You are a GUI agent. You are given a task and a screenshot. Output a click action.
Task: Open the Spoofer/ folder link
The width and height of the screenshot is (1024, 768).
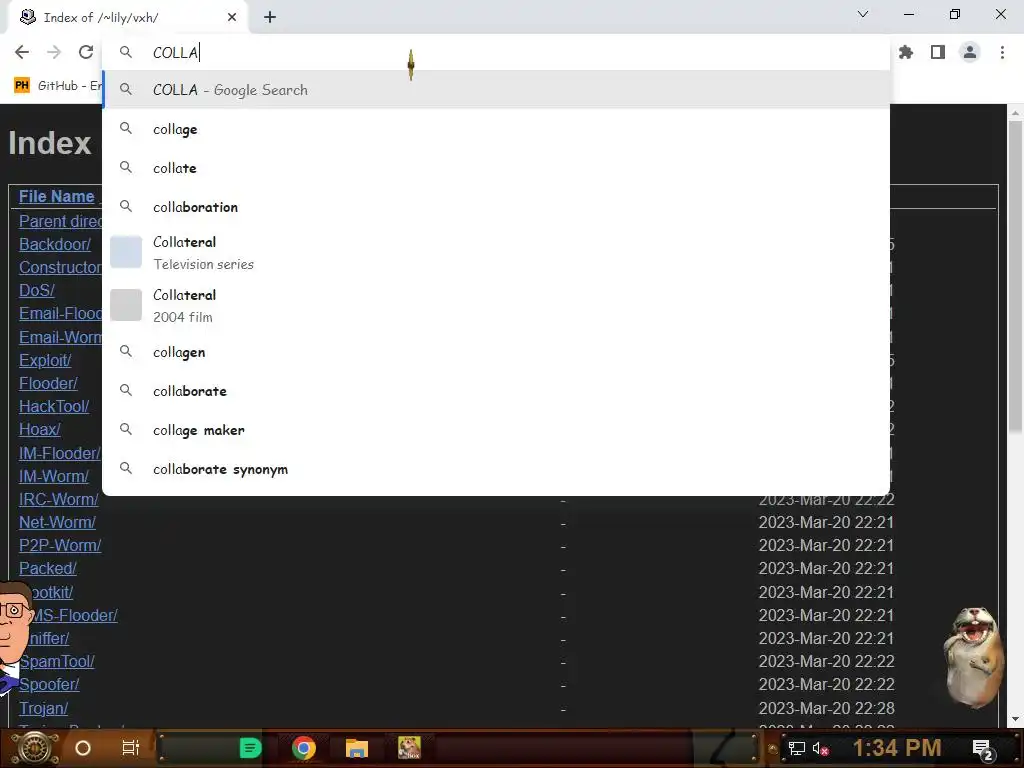pos(49,684)
